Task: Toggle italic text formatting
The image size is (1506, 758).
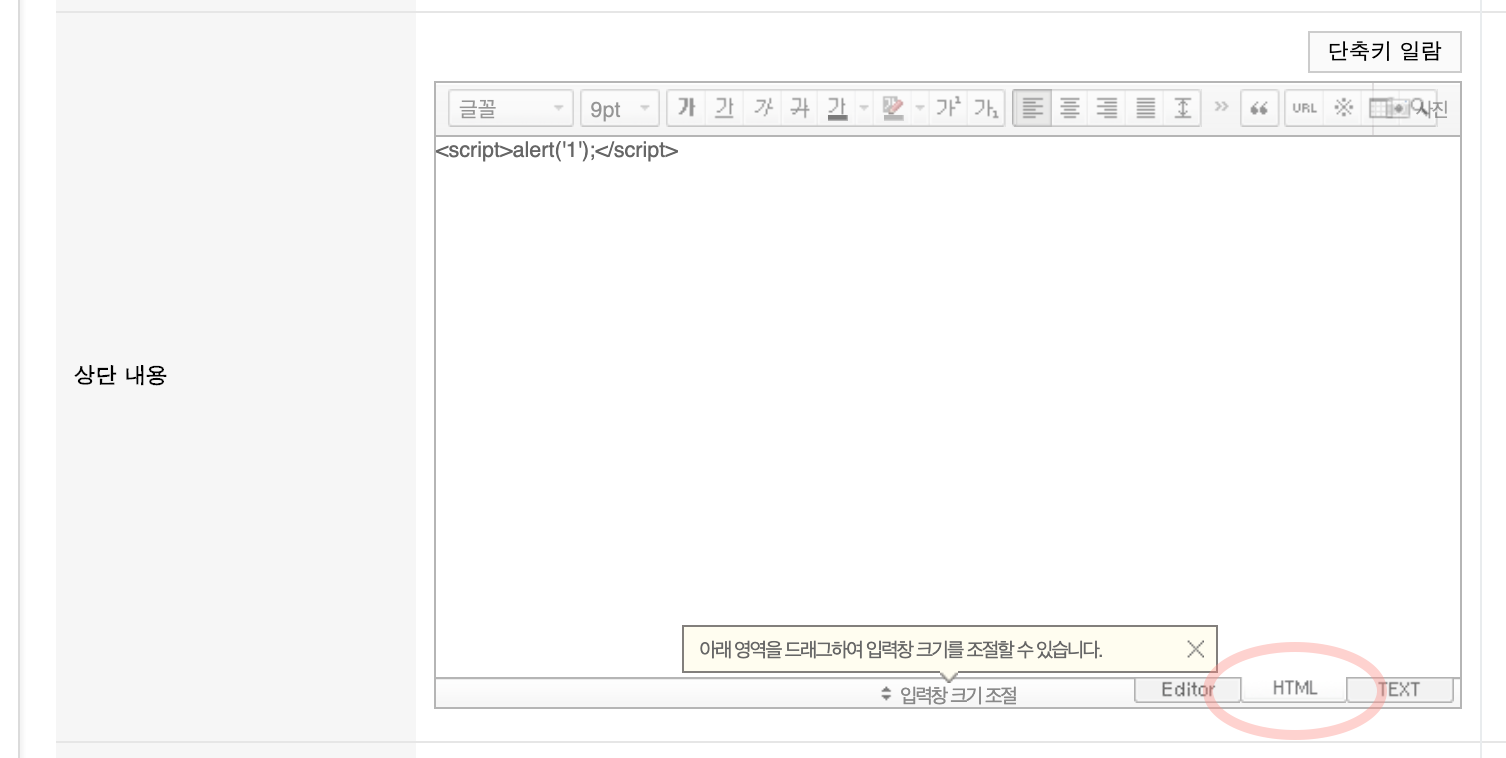Action: point(762,108)
